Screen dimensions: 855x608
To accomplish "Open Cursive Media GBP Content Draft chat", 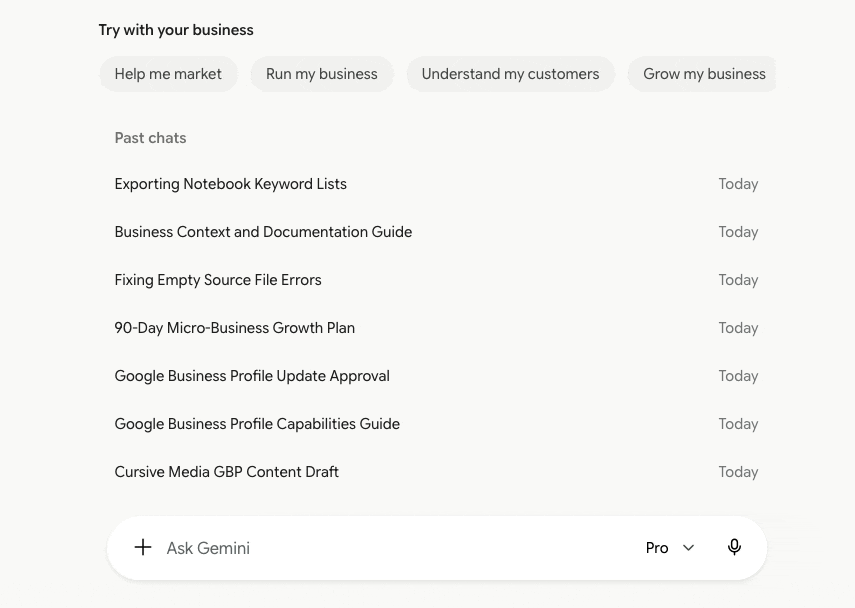I will pyautogui.click(x=436, y=472).
